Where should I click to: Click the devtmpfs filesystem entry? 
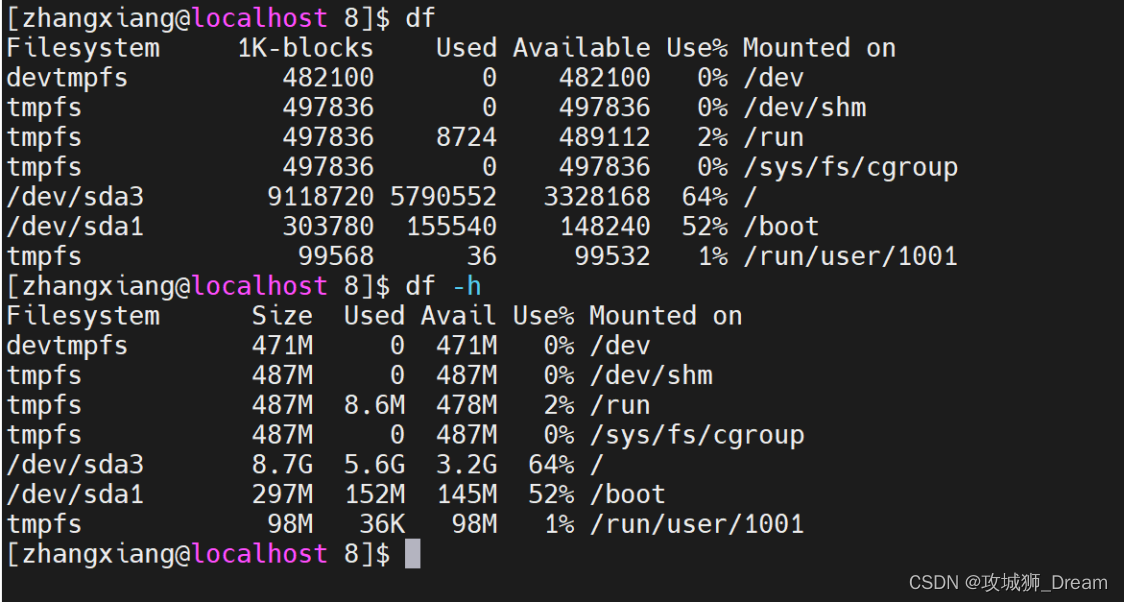coord(66,77)
